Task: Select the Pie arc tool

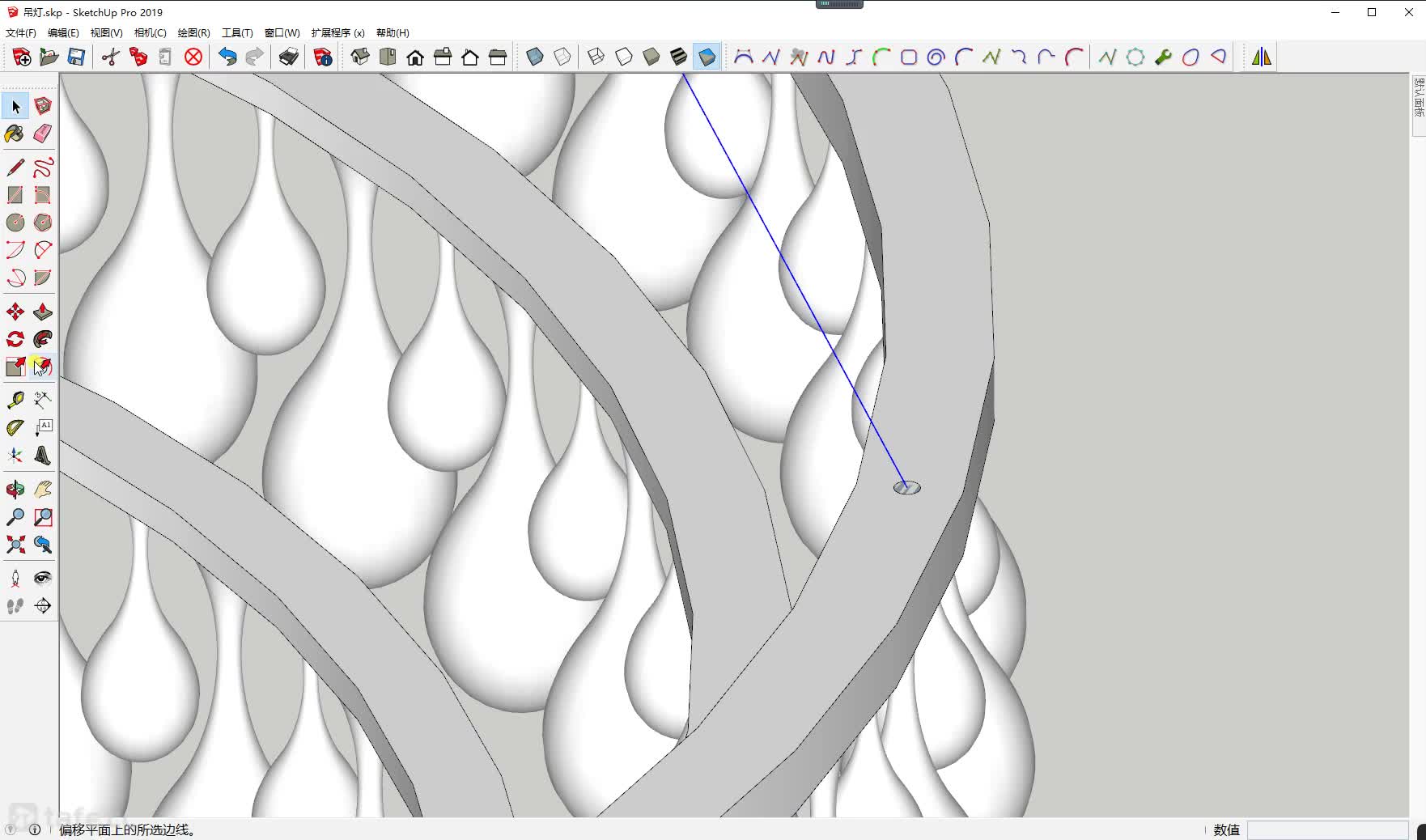Action: (x=43, y=278)
